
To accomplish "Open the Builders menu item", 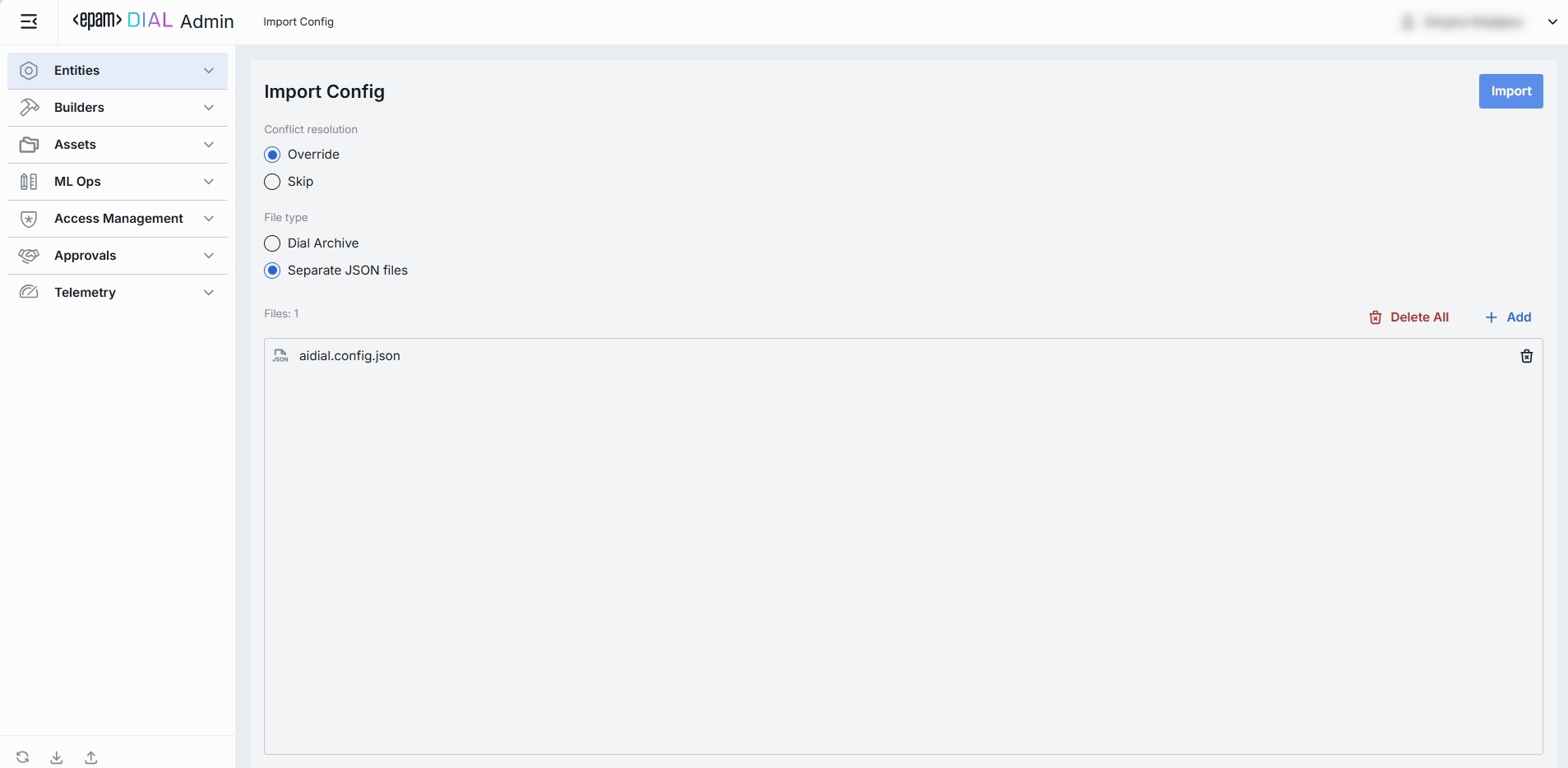I will [118, 108].
